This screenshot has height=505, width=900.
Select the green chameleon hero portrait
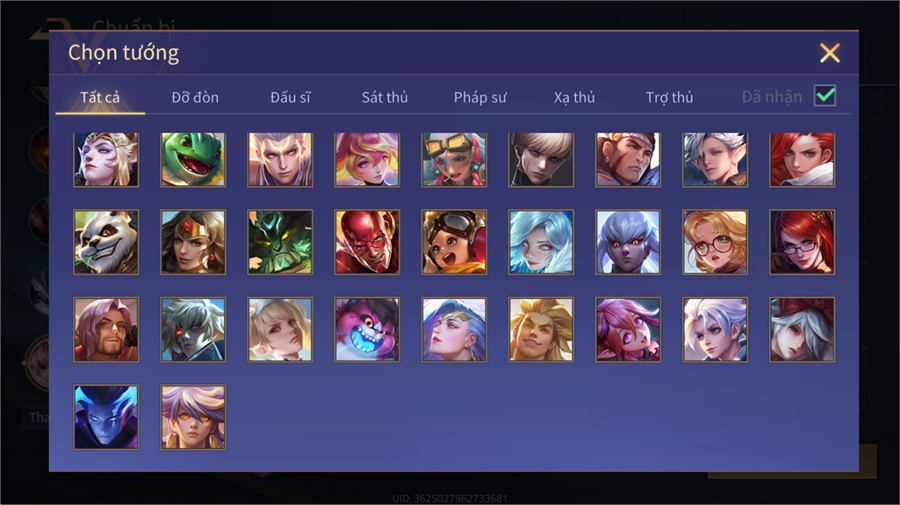pos(193,160)
